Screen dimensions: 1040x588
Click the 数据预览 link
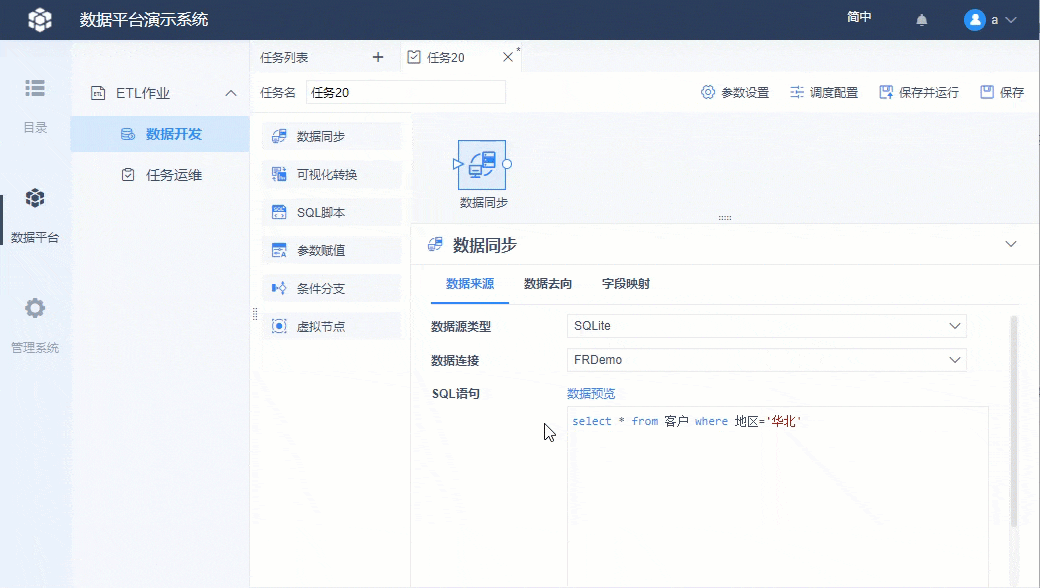click(591, 394)
